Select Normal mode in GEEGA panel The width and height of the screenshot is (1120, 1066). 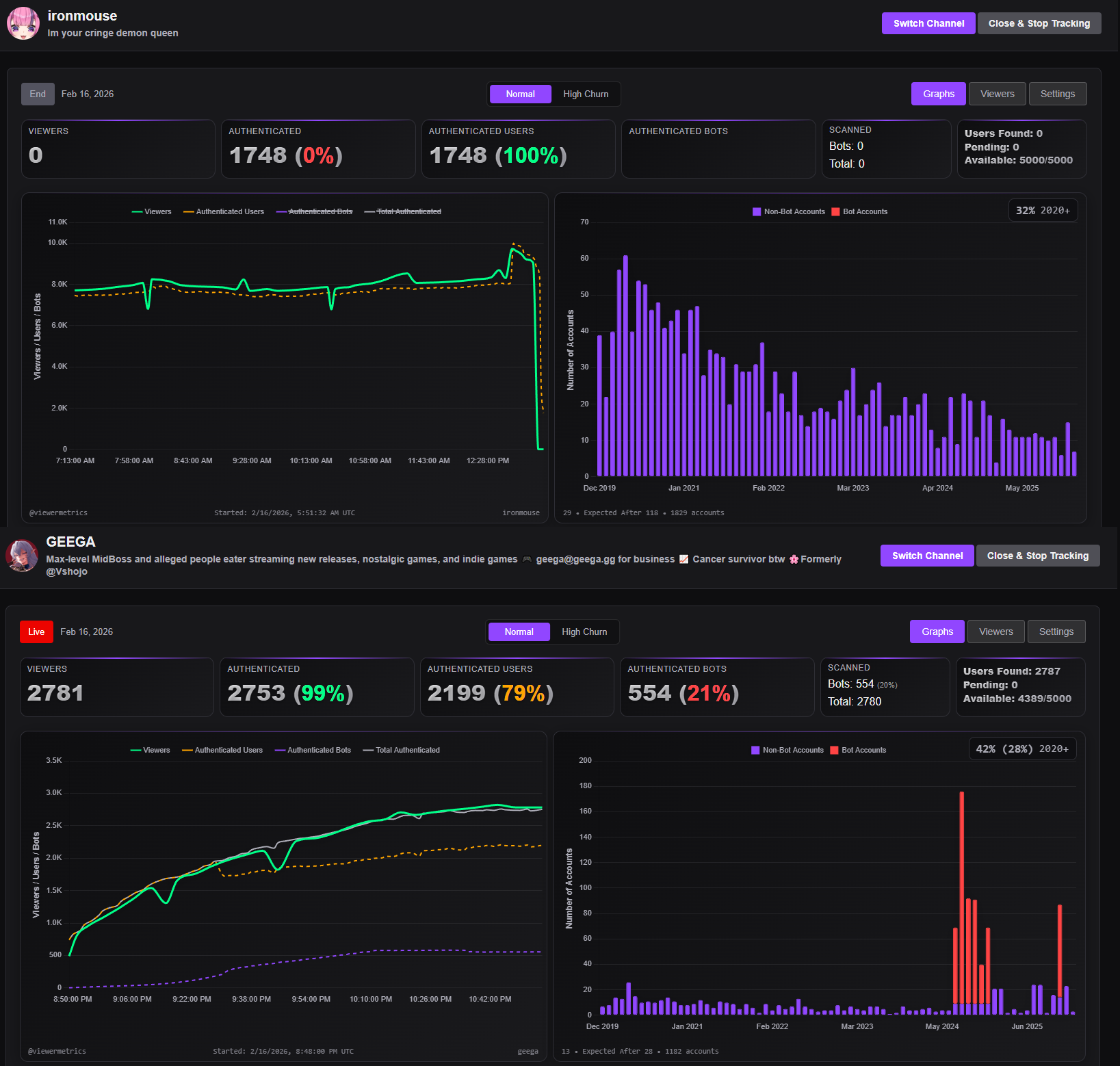(519, 632)
